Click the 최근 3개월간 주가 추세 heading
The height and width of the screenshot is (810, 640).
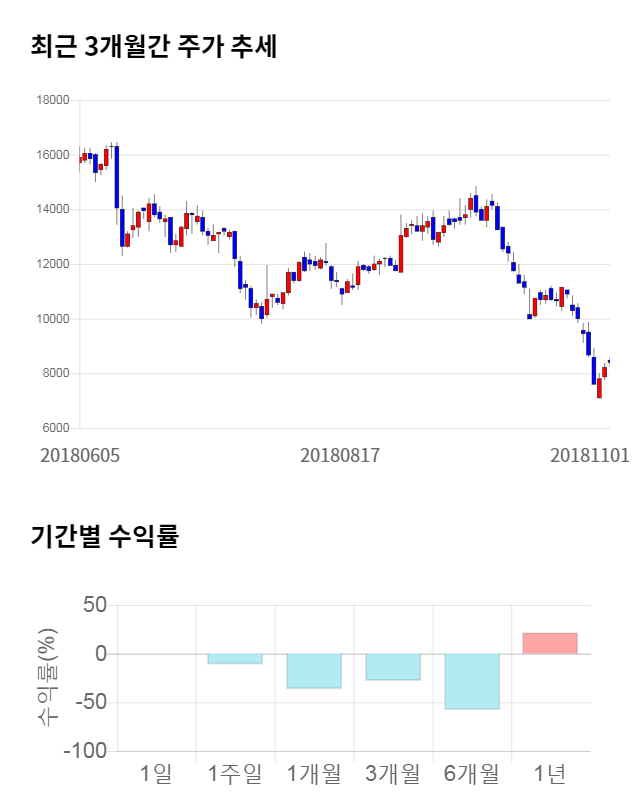[153, 46]
